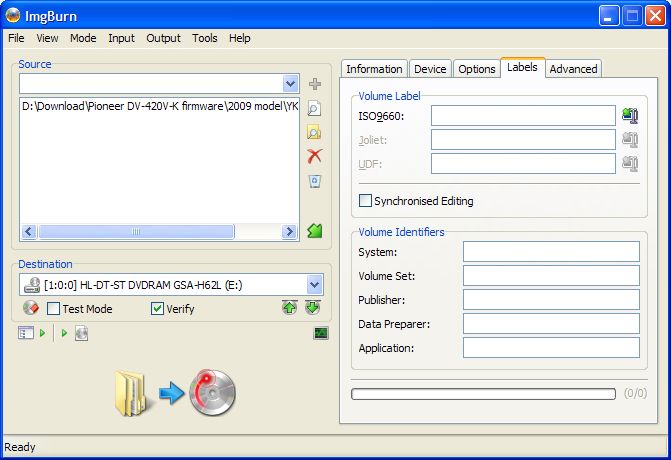Enable the Test Mode checkbox
This screenshot has width=671, height=460.
(53, 309)
